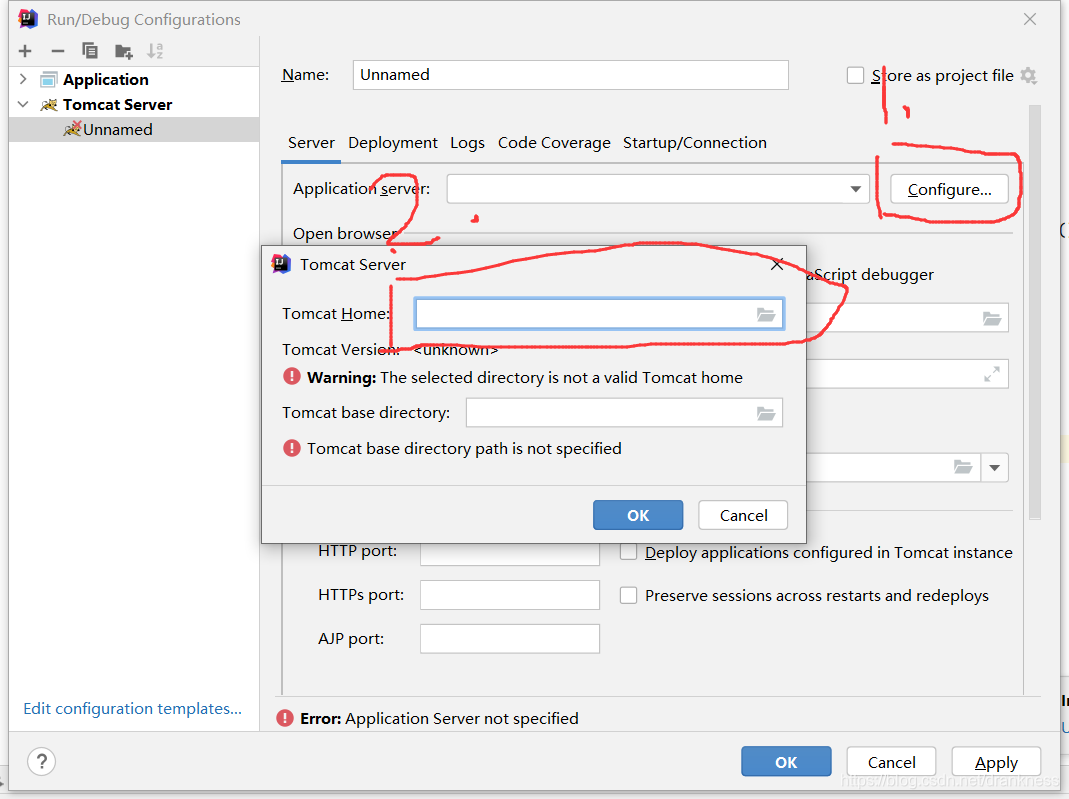Tick Deploy applications configured in Tomcat instance

click(628, 552)
